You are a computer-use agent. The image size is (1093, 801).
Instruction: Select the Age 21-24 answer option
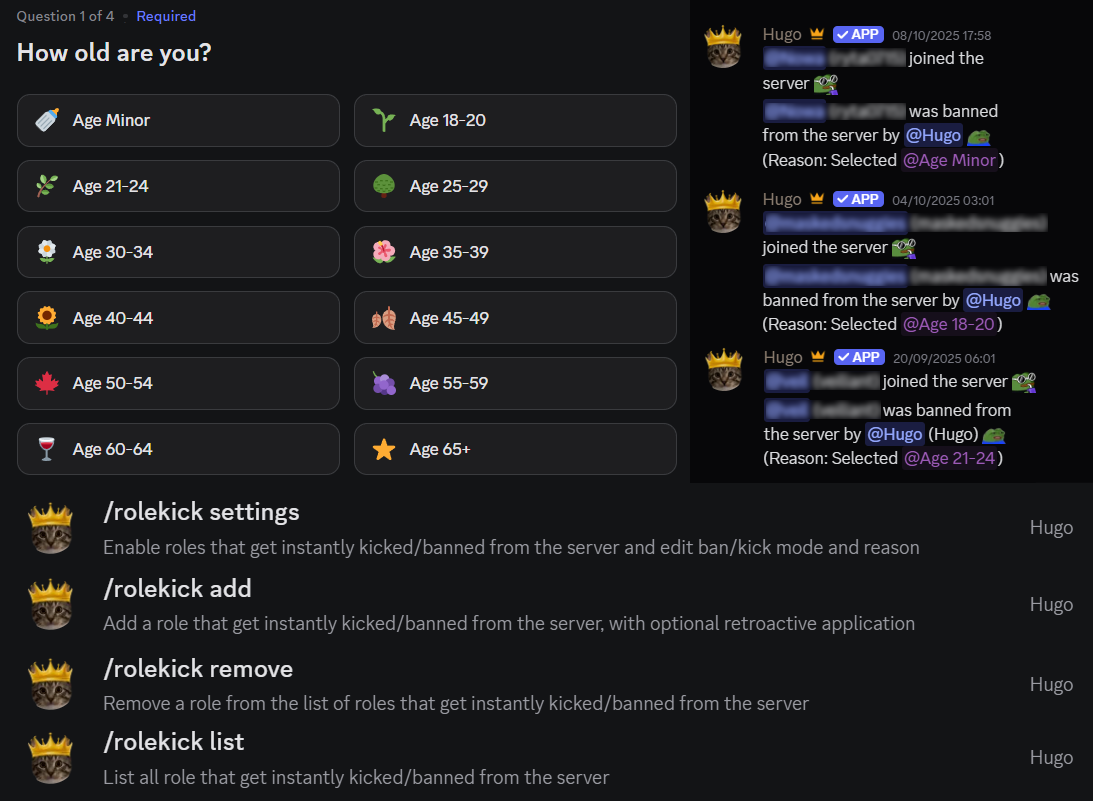(x=178, y=186)
